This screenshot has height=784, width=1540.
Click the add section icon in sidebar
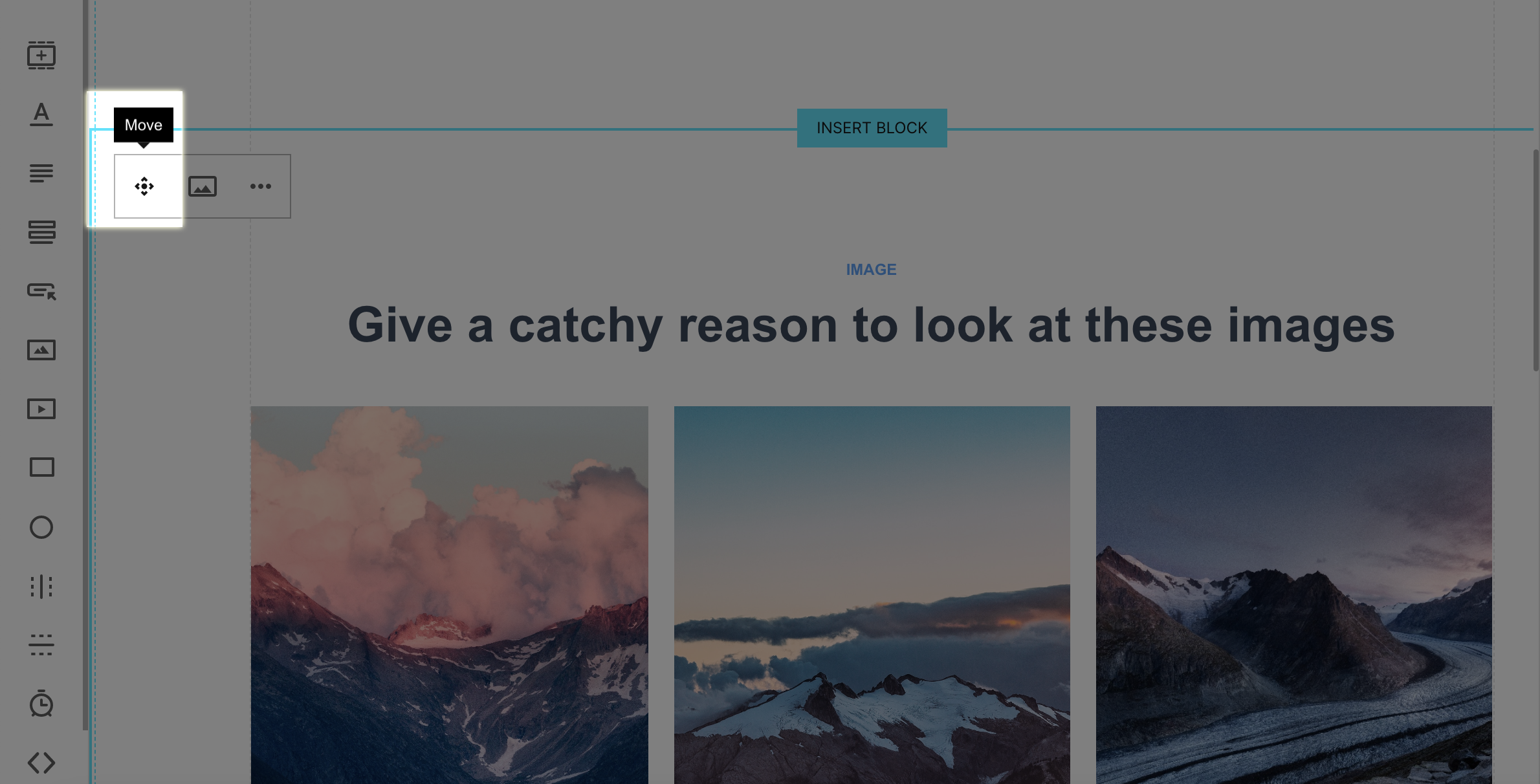tap(41, 55)
